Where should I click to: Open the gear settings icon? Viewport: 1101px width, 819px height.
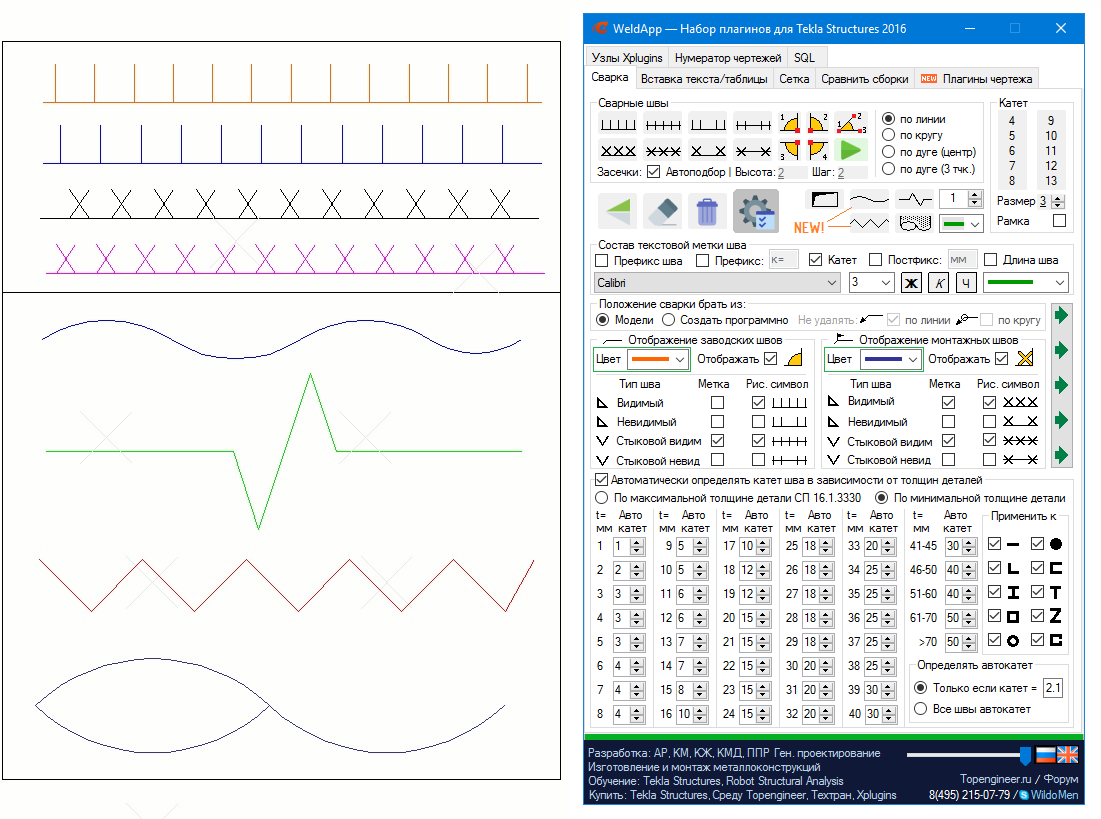[755, 212]
